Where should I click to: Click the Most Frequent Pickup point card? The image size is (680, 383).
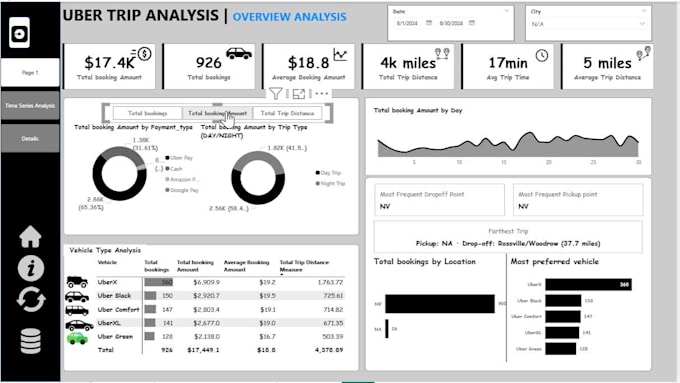[578, 200]
